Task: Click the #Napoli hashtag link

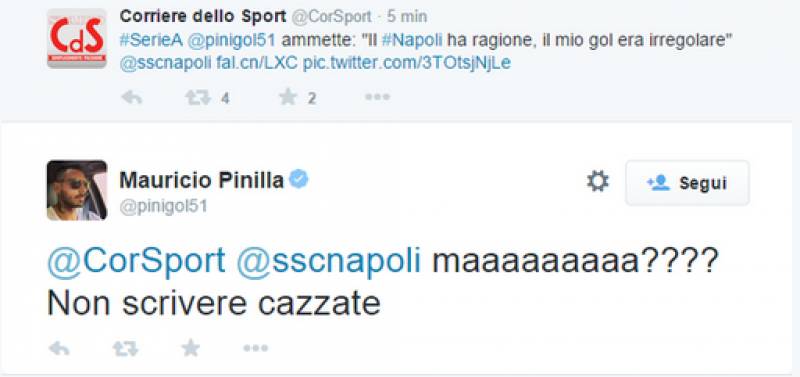Action: point(412,41)
